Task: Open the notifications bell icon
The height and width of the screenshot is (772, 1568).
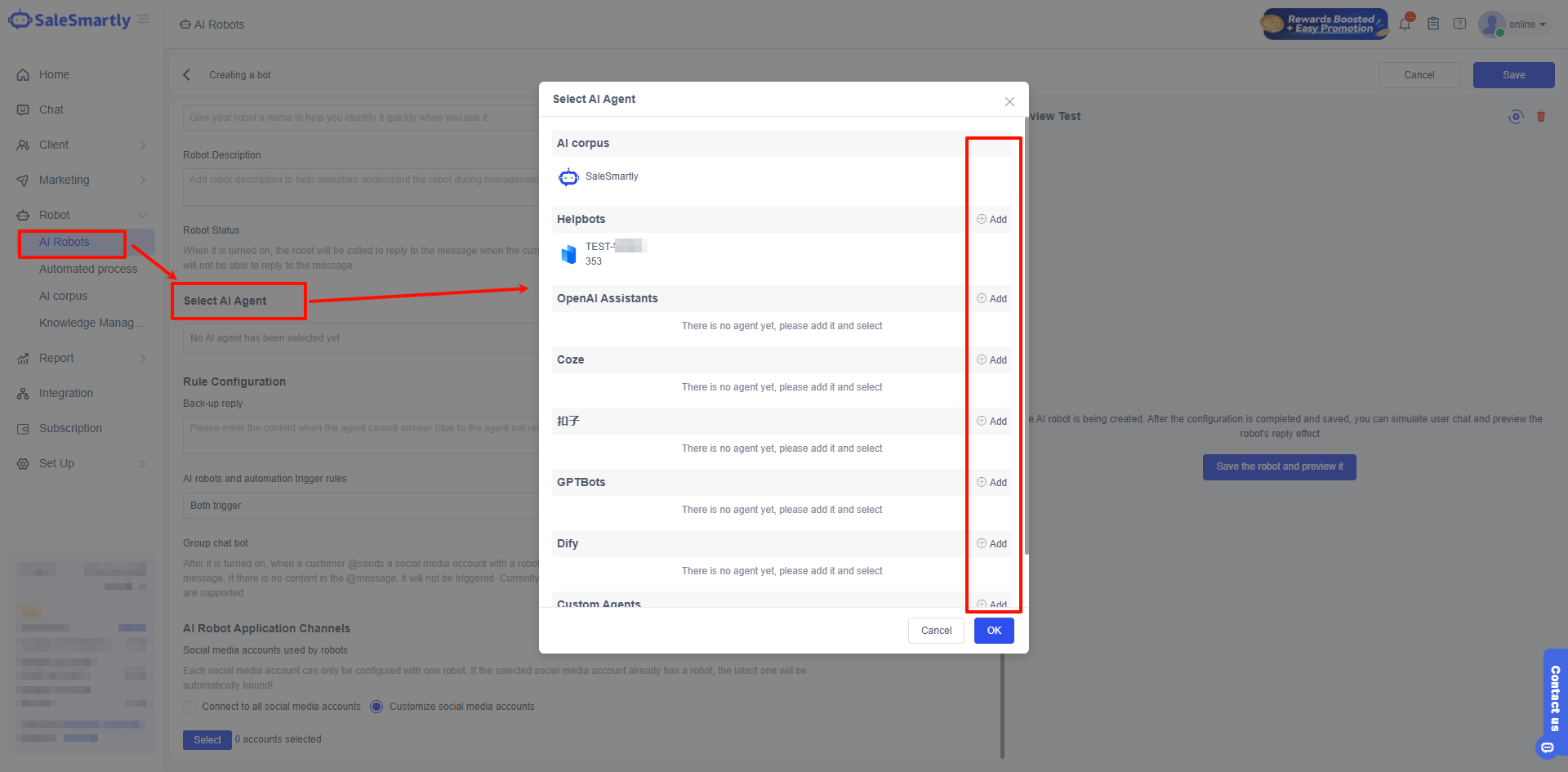Action: pyautogui.click(x=1405, y=24)
